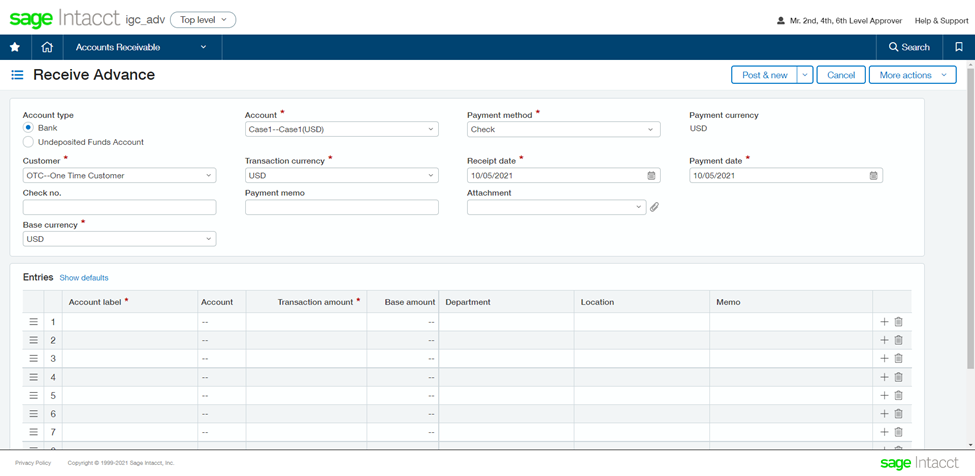Screen dimensions: 975x476
Task: Go to the home page icon
Action: pyautogui.click(x=47, y=47)
